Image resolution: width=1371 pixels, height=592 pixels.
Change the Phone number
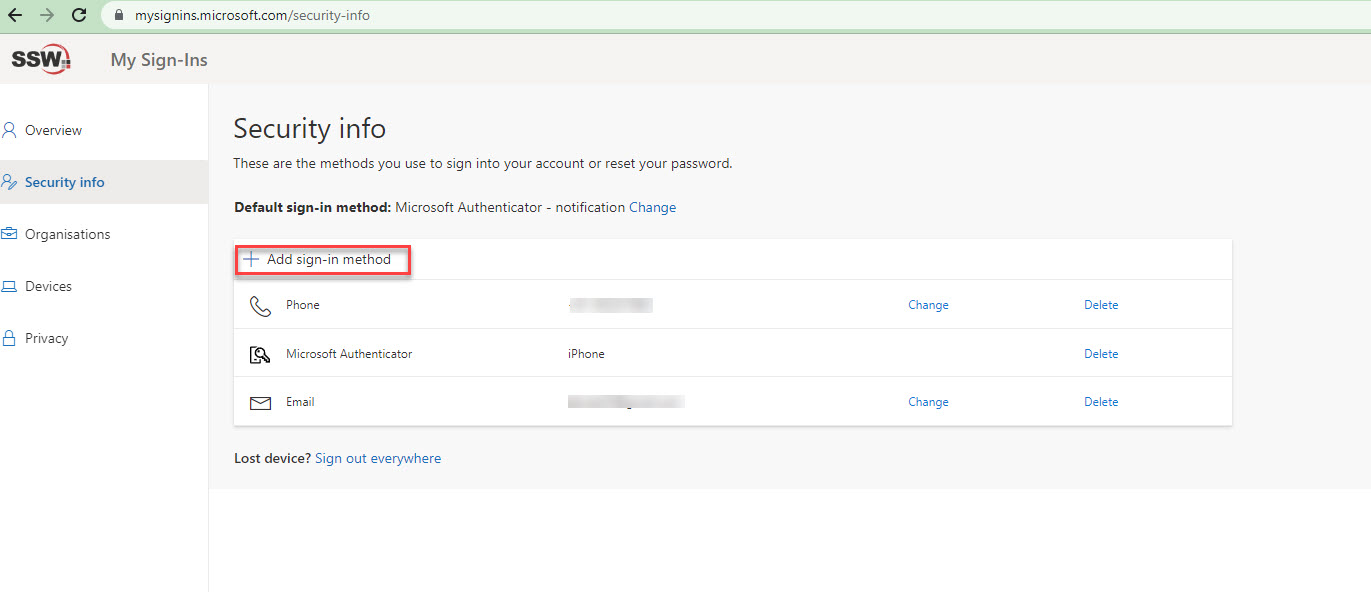pyautogui.click(x=928, y=305)
